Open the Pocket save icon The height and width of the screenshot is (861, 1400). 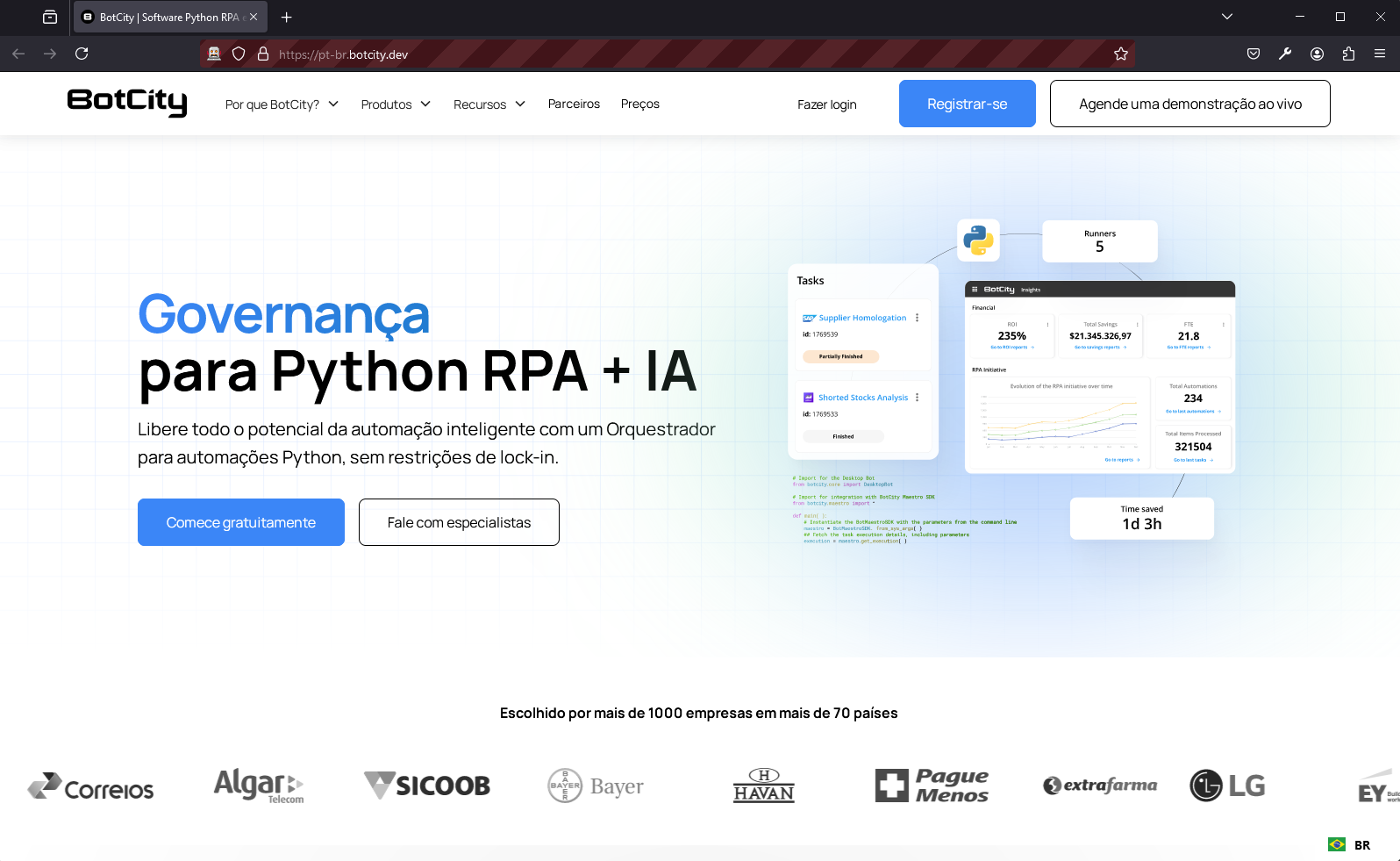[1254, 54]
